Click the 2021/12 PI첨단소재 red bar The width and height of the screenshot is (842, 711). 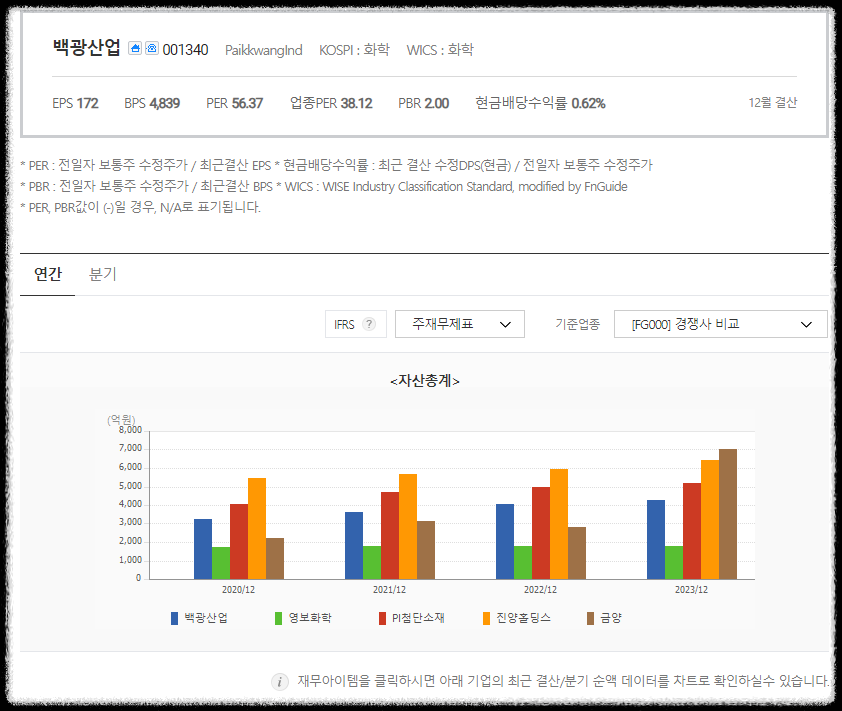click(390, 535)
